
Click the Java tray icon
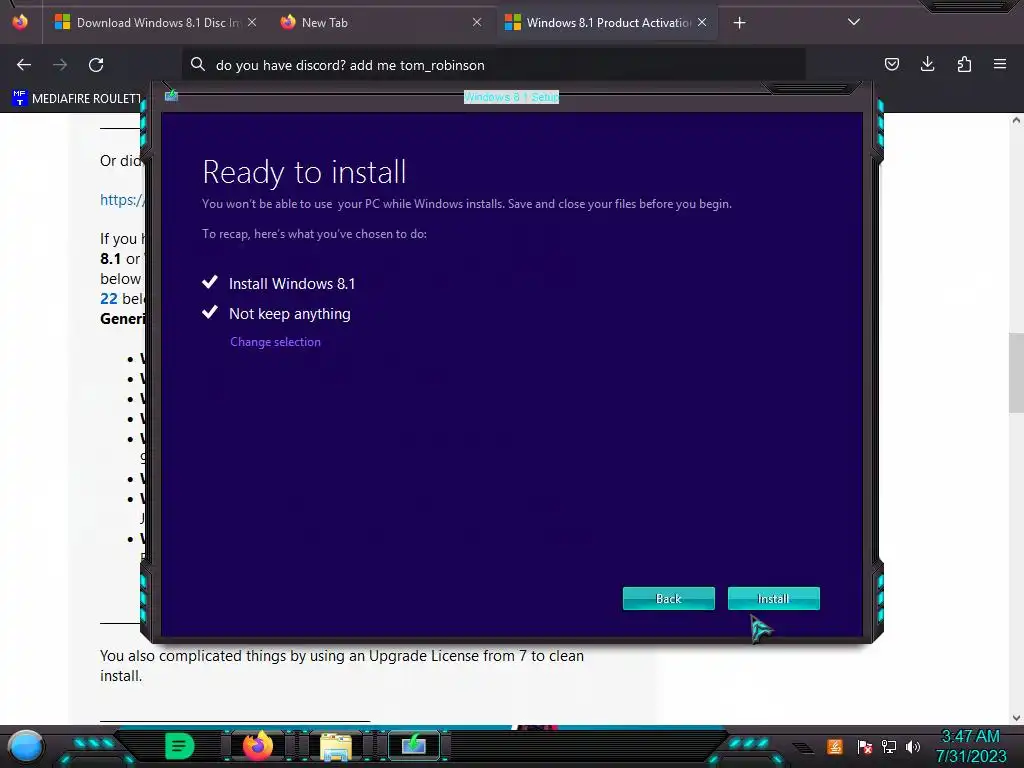pyautogui.click(x=835, y=746)
